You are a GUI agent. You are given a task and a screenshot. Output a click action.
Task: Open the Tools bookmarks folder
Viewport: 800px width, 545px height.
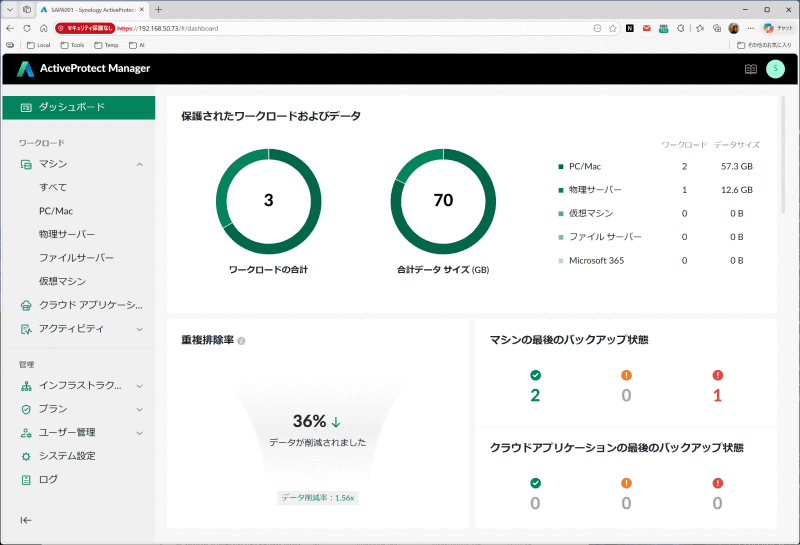tap(72, 45)
